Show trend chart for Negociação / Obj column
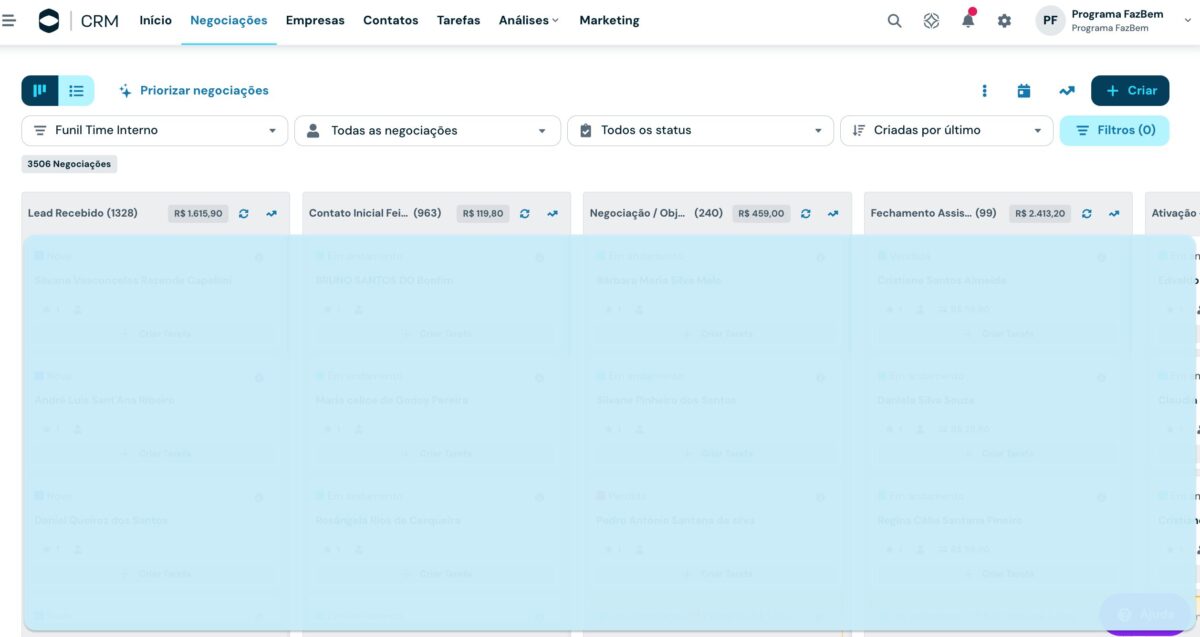The image size is (1200, 637). pos(834,213)
